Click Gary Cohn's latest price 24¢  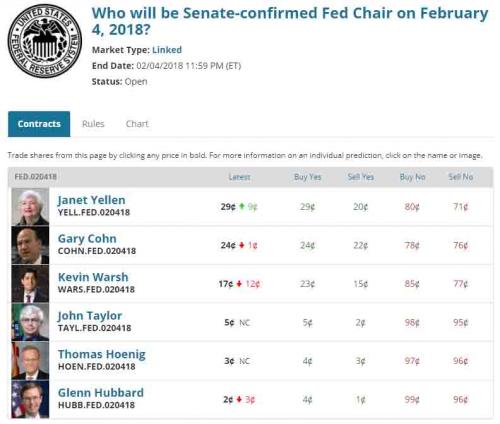coord(228,245)
